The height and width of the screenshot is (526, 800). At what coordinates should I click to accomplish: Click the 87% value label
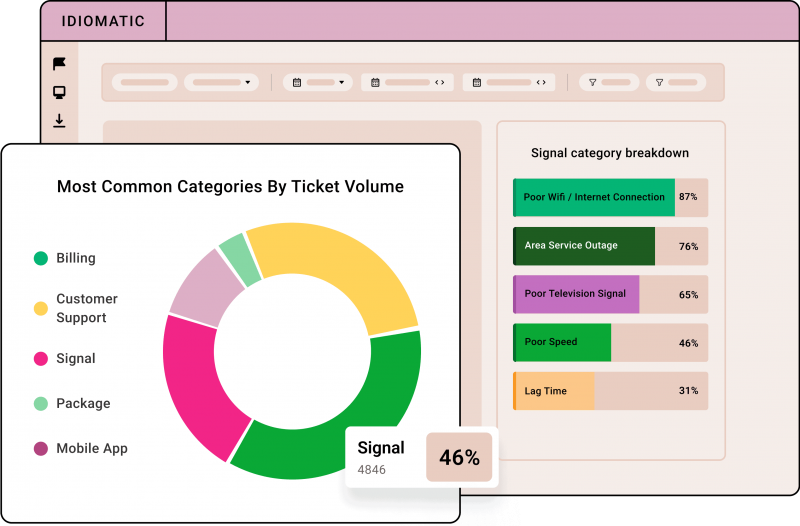point(688,197)
